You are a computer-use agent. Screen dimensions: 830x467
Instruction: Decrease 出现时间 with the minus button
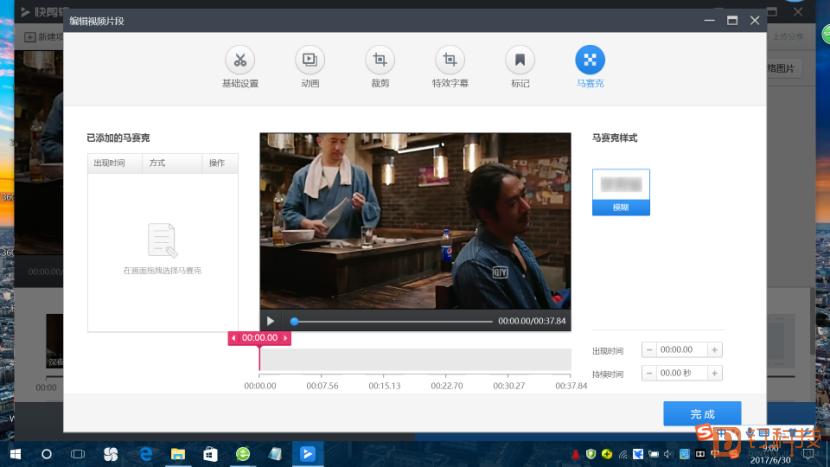(649, 350)
